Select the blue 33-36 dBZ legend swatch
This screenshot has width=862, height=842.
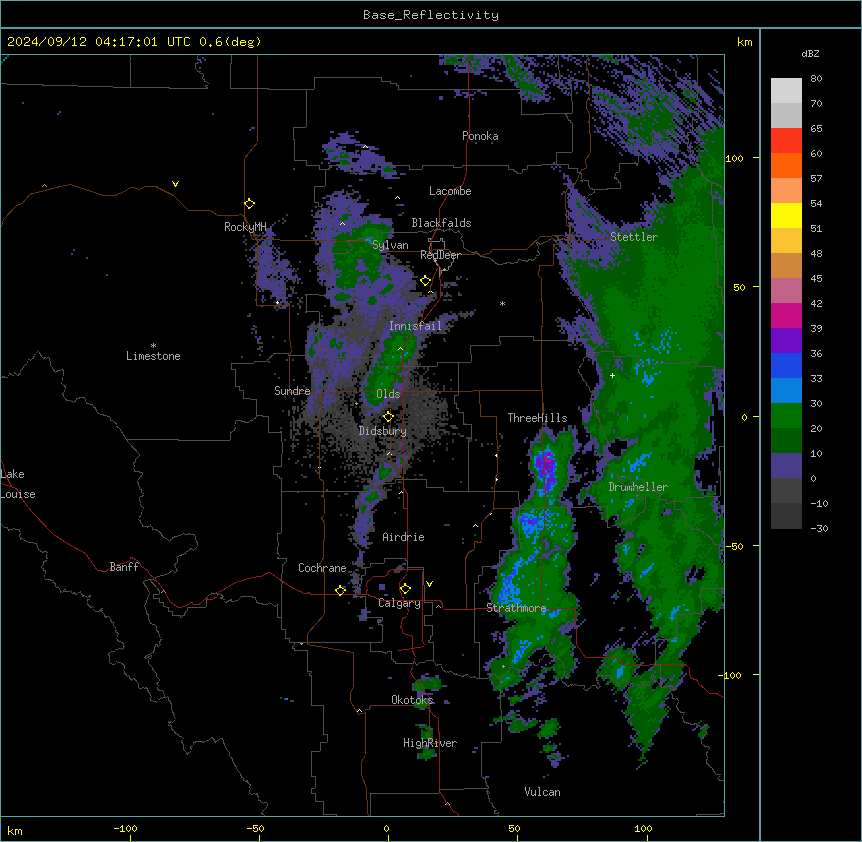pyautogui.click(x=786, y=365)
